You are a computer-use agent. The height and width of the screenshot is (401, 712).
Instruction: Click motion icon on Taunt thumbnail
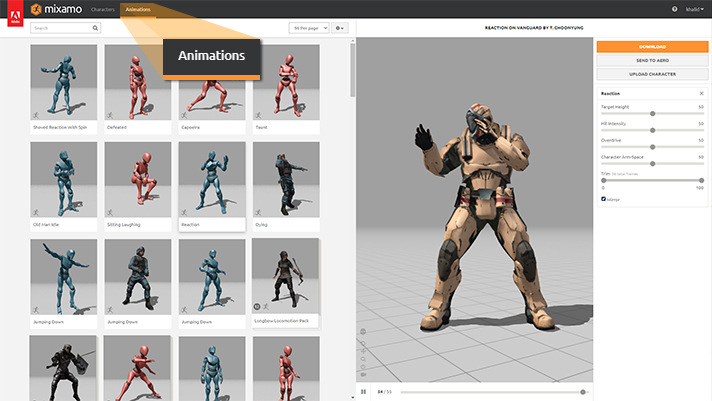258,115
